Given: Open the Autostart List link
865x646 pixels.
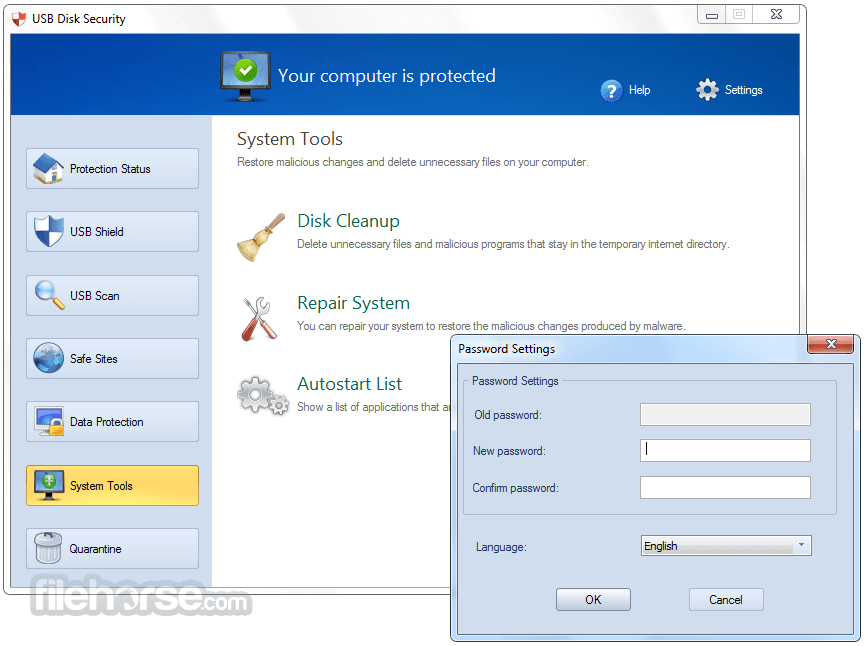Looking at the screenshot, I should coord(349,384).
